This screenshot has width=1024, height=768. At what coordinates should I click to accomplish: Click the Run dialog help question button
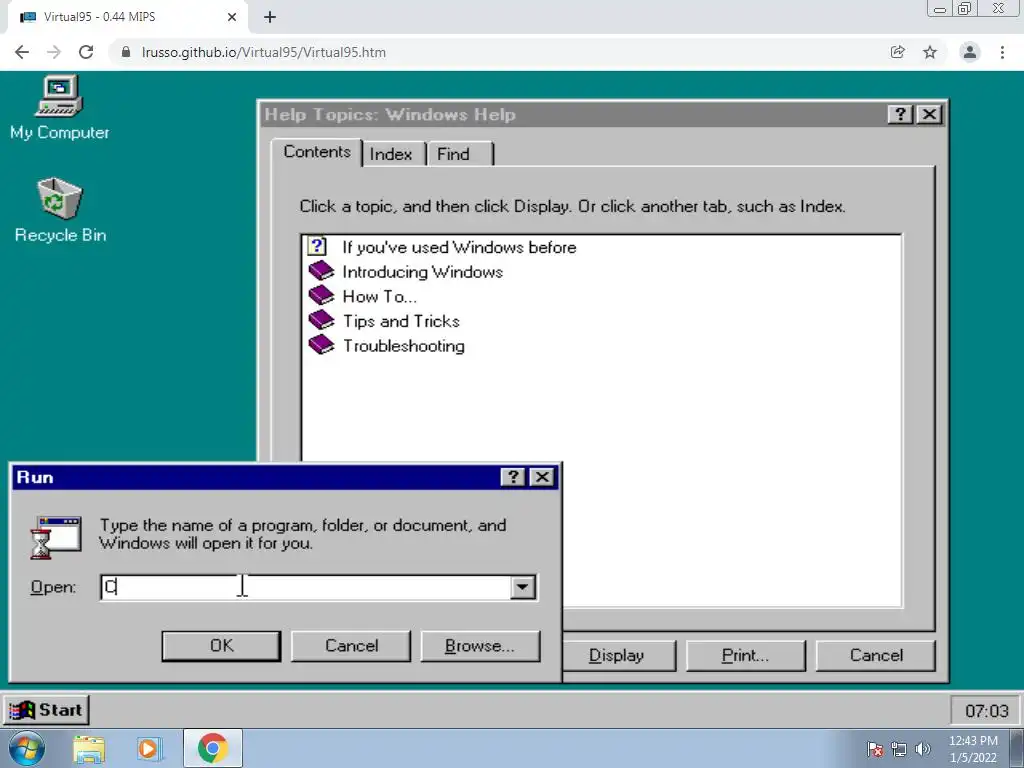click(x=513, y=477)
